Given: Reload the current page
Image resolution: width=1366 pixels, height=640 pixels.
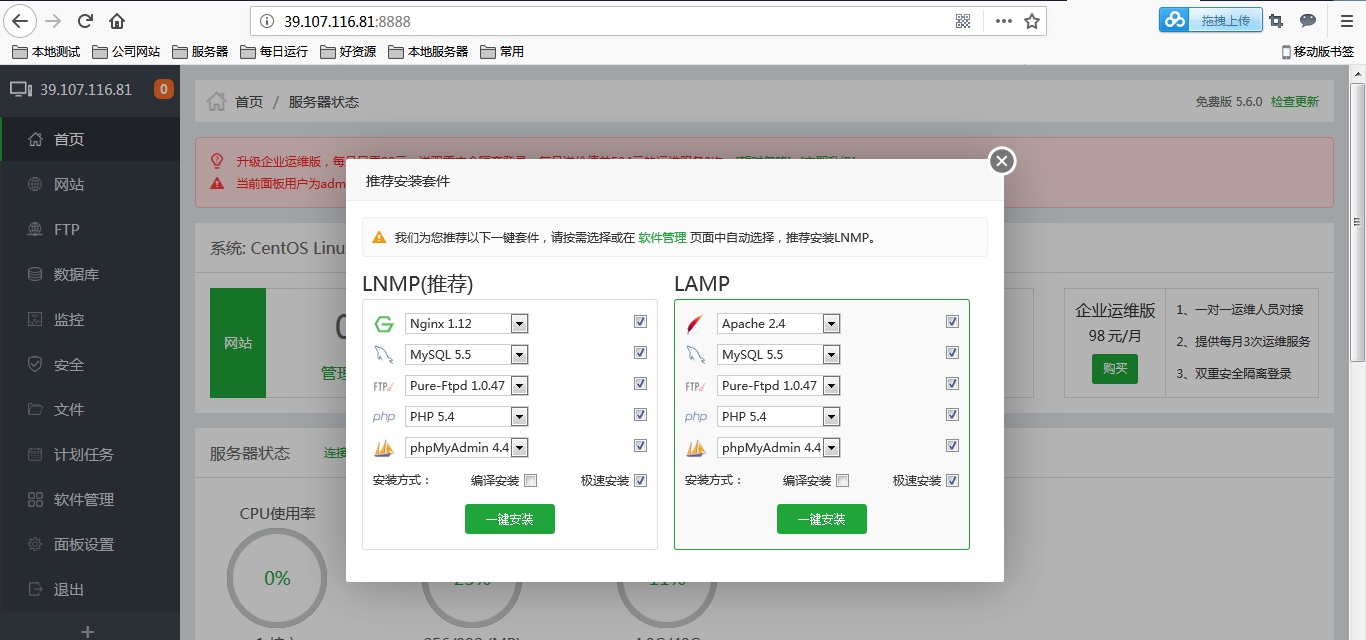Looking at the screenshot, I should (x=86, y=21).
